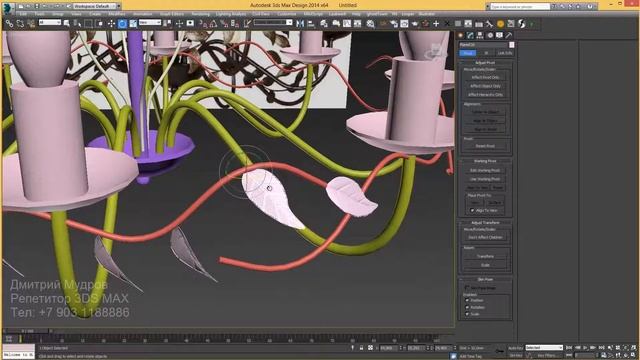This screenshot has height=360, width=640.
Task: Click the Use Pivot Point Center icon
Action: click(167, 24)
